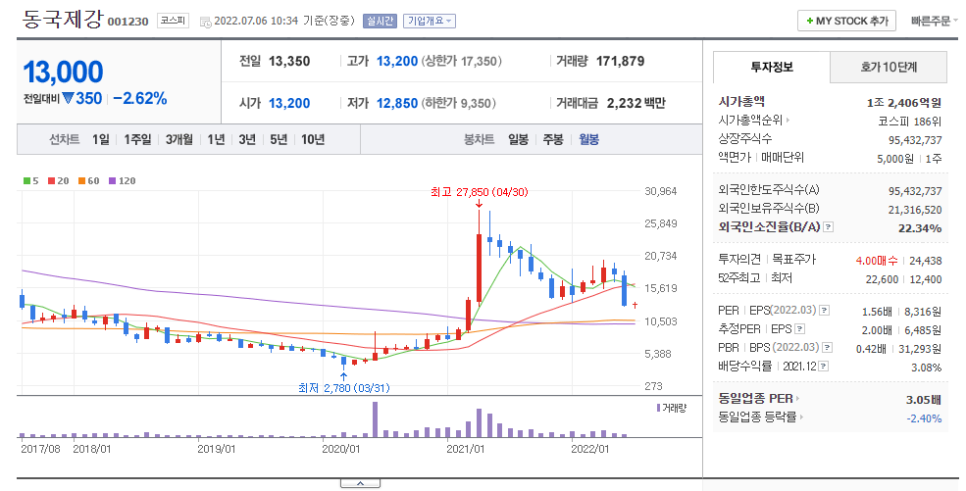Click the 동국제강 stock name title

(62, 20)
